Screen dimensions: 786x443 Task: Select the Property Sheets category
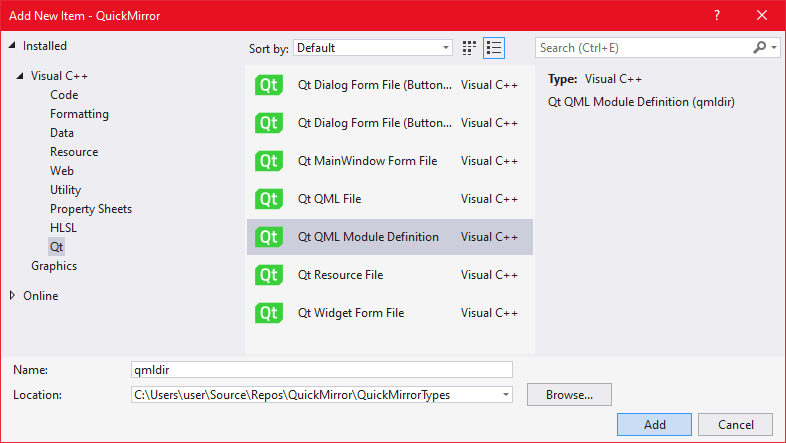pyautogui.click(x=91, y=209)
